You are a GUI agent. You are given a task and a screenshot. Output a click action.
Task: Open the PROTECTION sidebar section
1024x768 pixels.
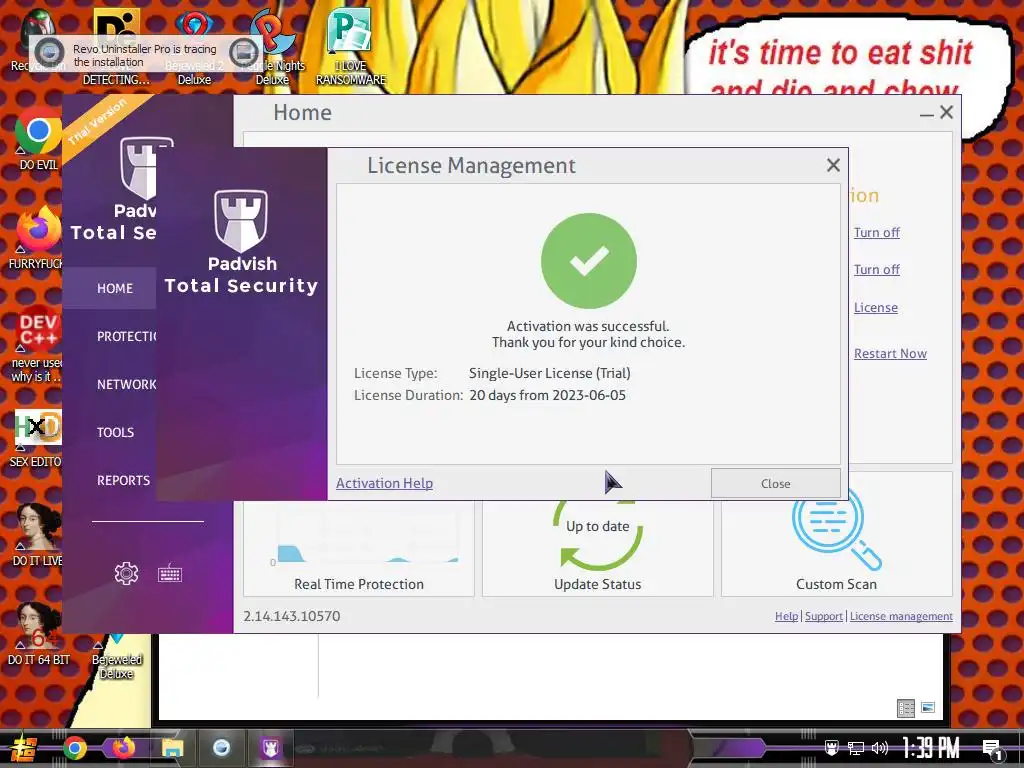pyautogui.click(x=126, y=336)
